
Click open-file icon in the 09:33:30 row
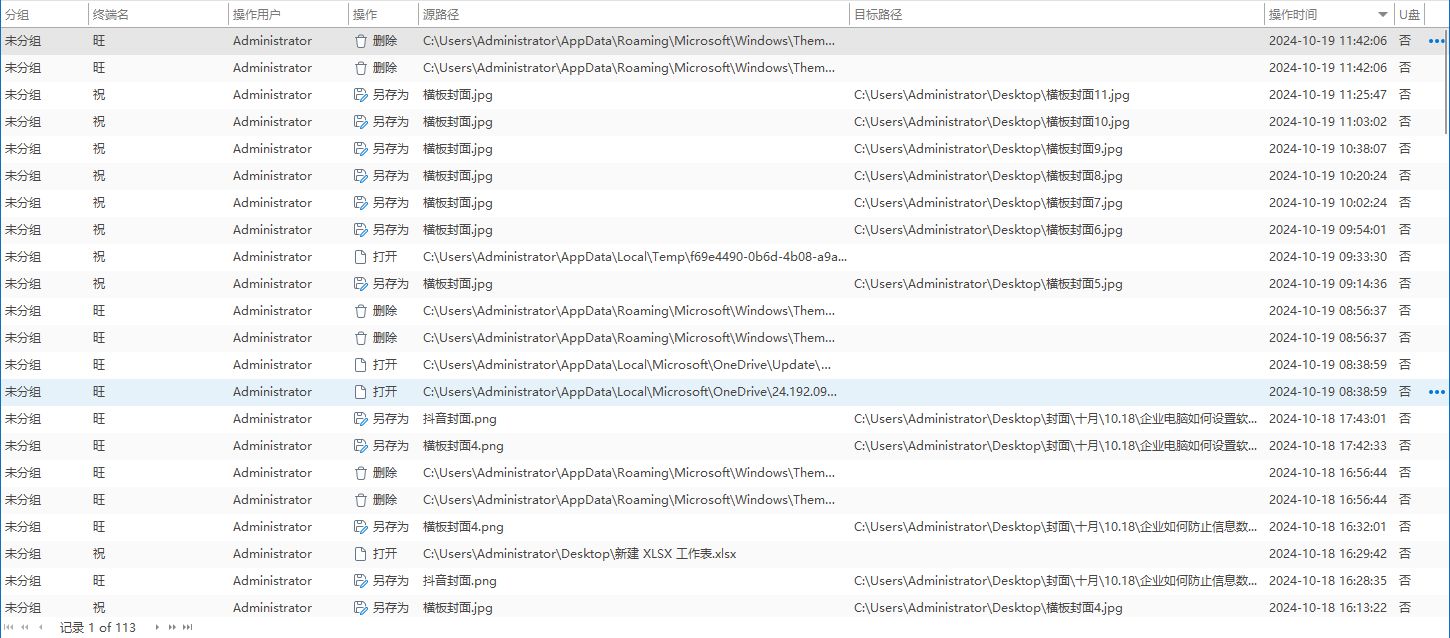pyautogui.click(x=361, y=257)
